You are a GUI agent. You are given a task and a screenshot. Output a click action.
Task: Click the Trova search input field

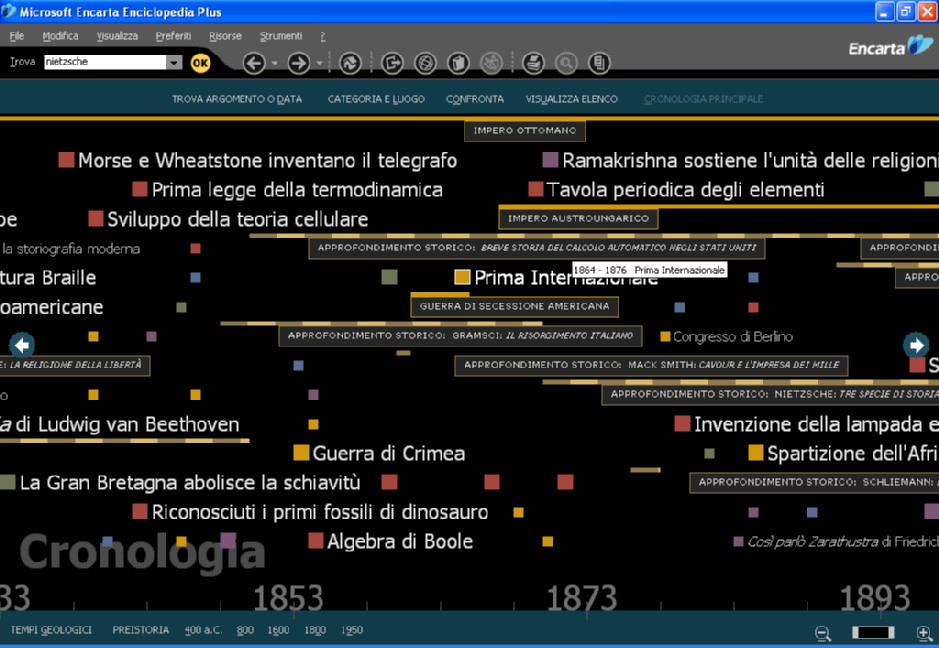[x=105, y=62]
